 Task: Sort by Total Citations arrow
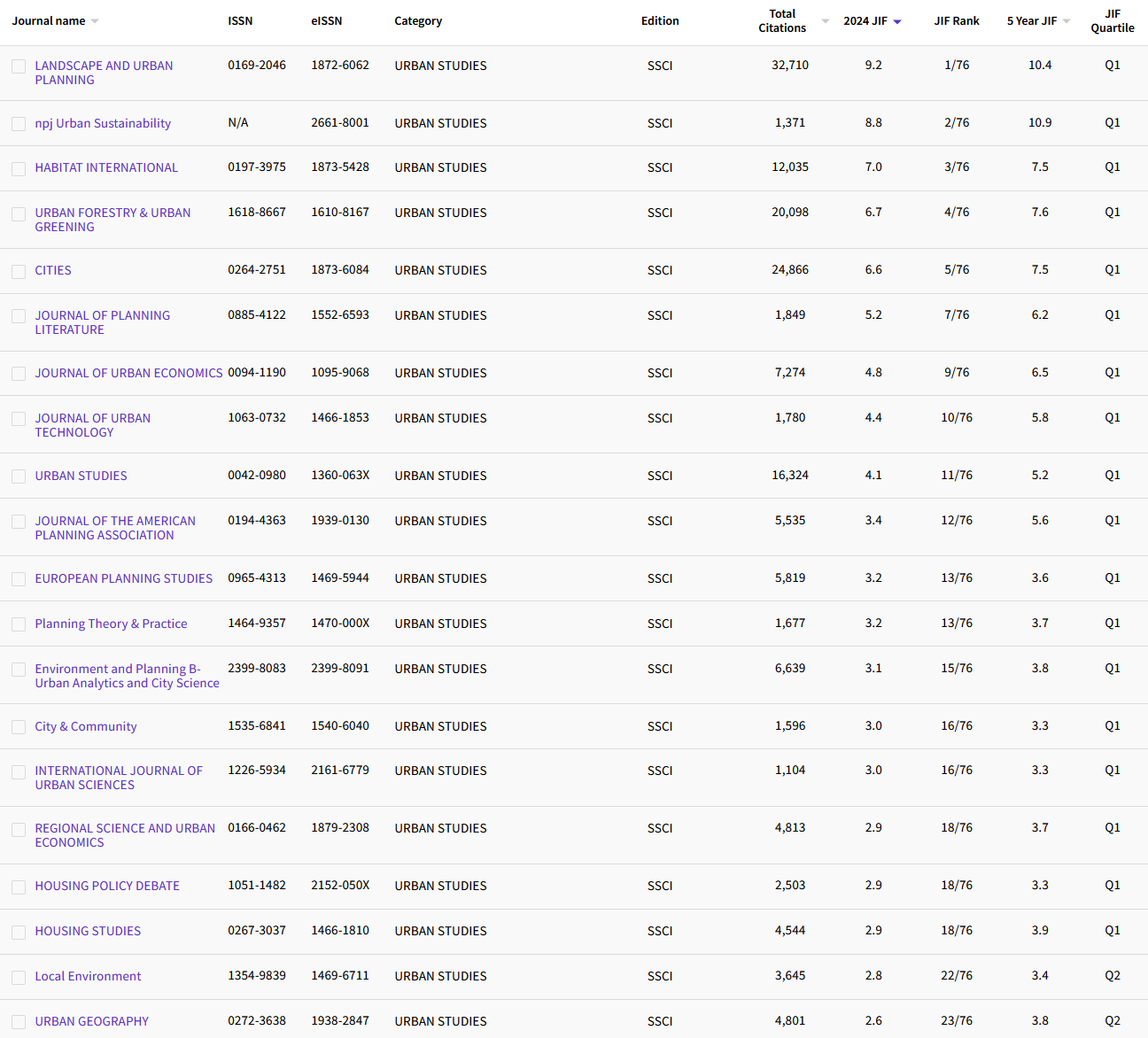pos(826,21)
